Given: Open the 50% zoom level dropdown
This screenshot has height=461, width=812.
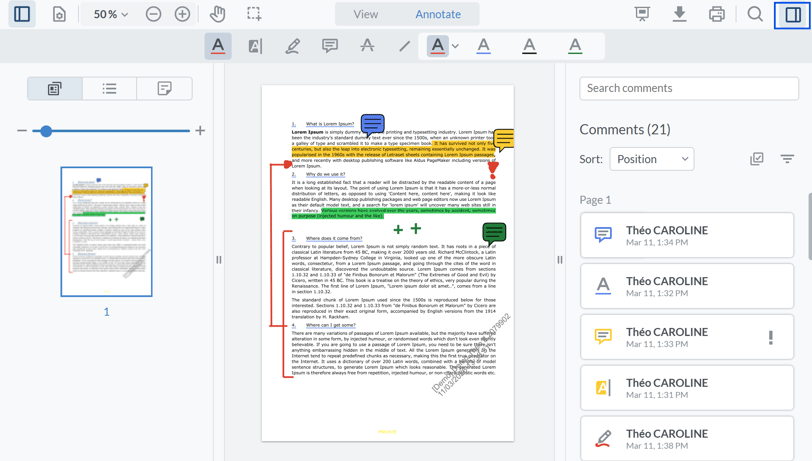Looking at the screenshot, I should tap(110, 15).
